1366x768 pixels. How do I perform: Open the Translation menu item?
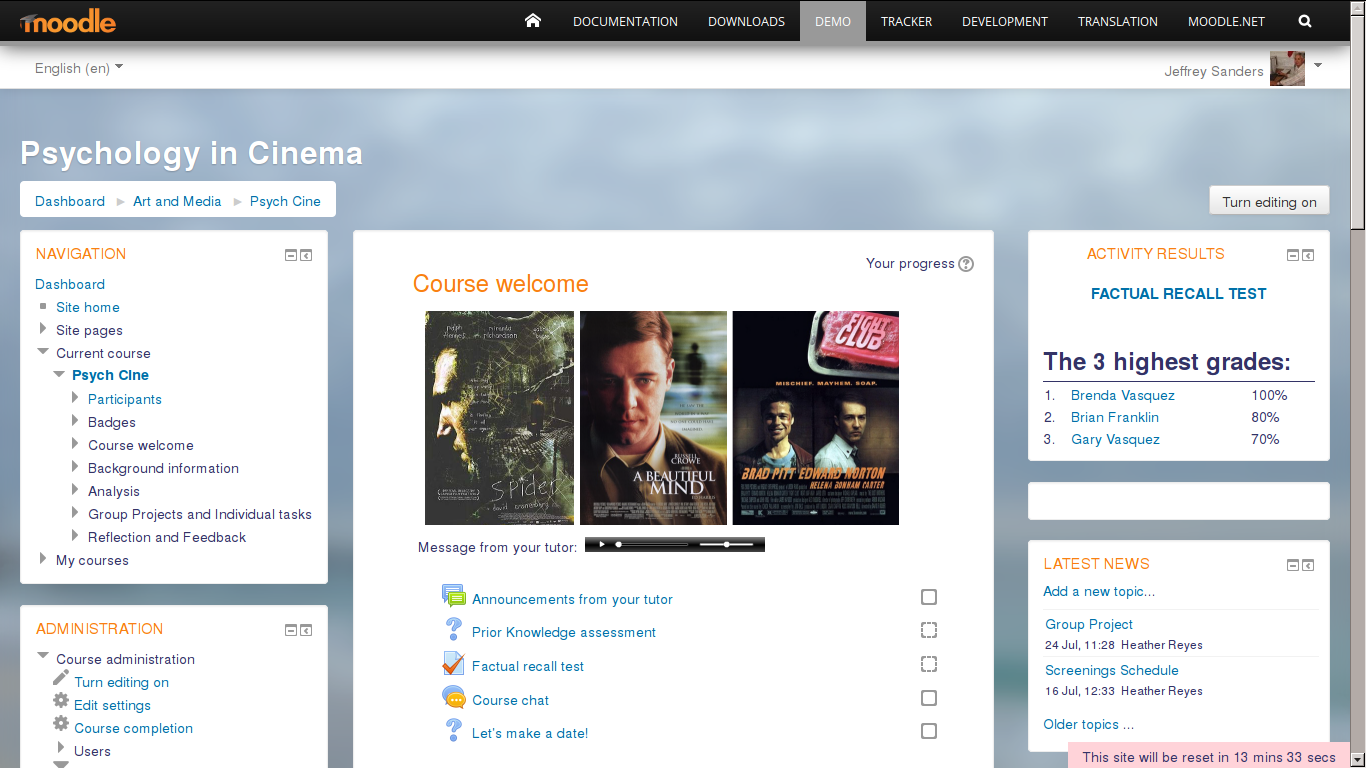[1118, 21]
